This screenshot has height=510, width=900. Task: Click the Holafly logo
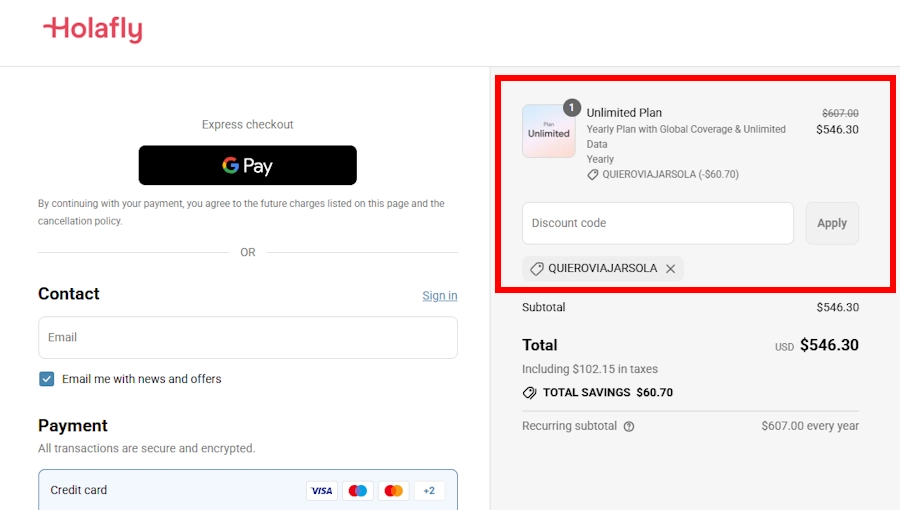click(x=92, y=30)
